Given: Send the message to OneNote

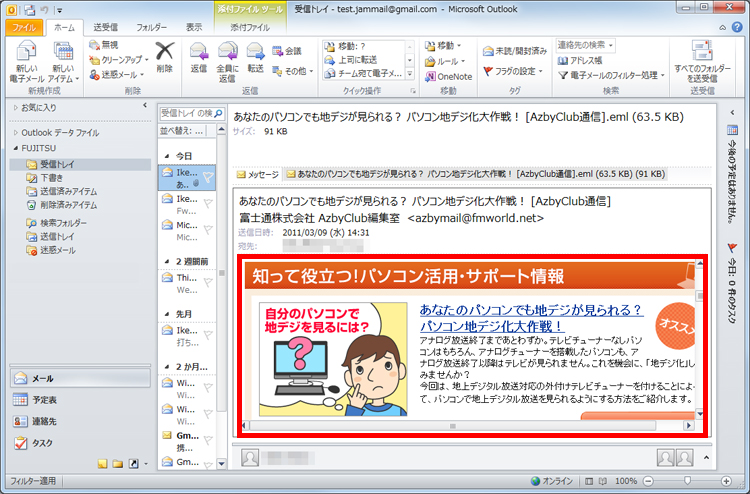Looking at the screenshot, I should pos(448,77).
